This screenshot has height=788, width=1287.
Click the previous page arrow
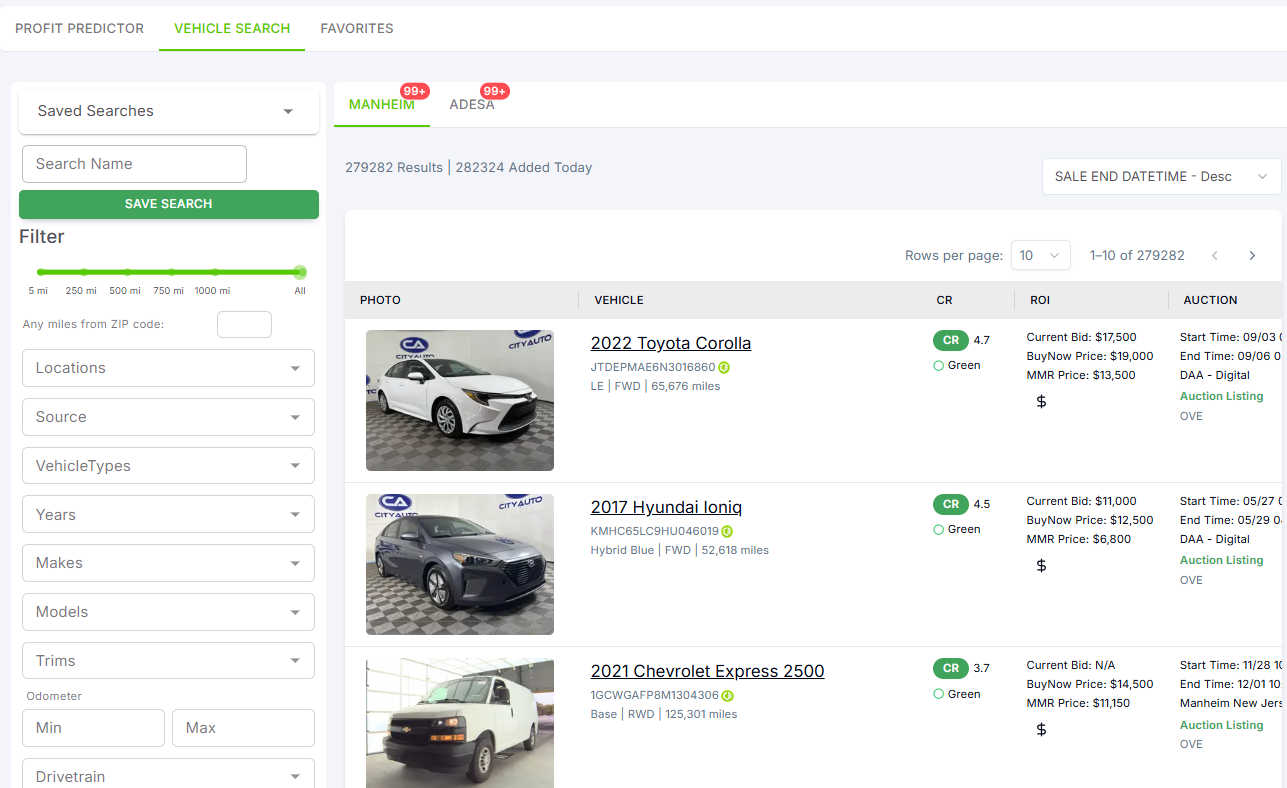[1215, 256]
